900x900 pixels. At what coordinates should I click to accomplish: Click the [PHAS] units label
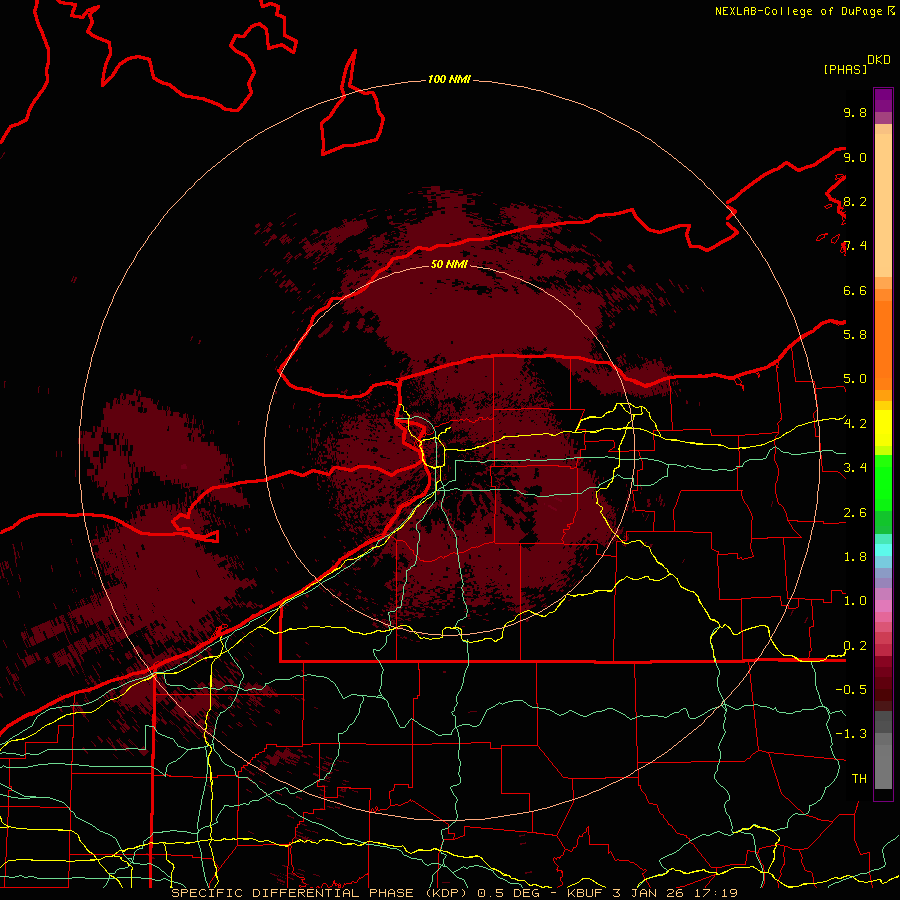(845, 70)
